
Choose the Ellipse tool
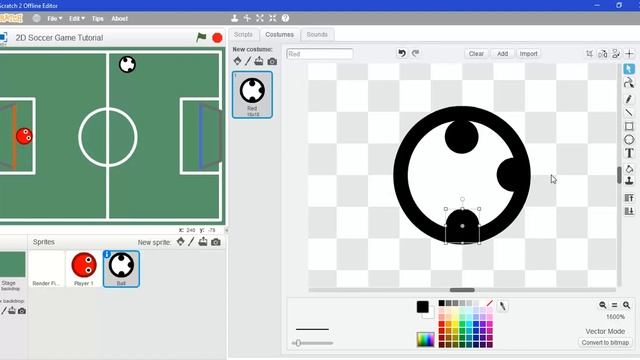[629, 140]
